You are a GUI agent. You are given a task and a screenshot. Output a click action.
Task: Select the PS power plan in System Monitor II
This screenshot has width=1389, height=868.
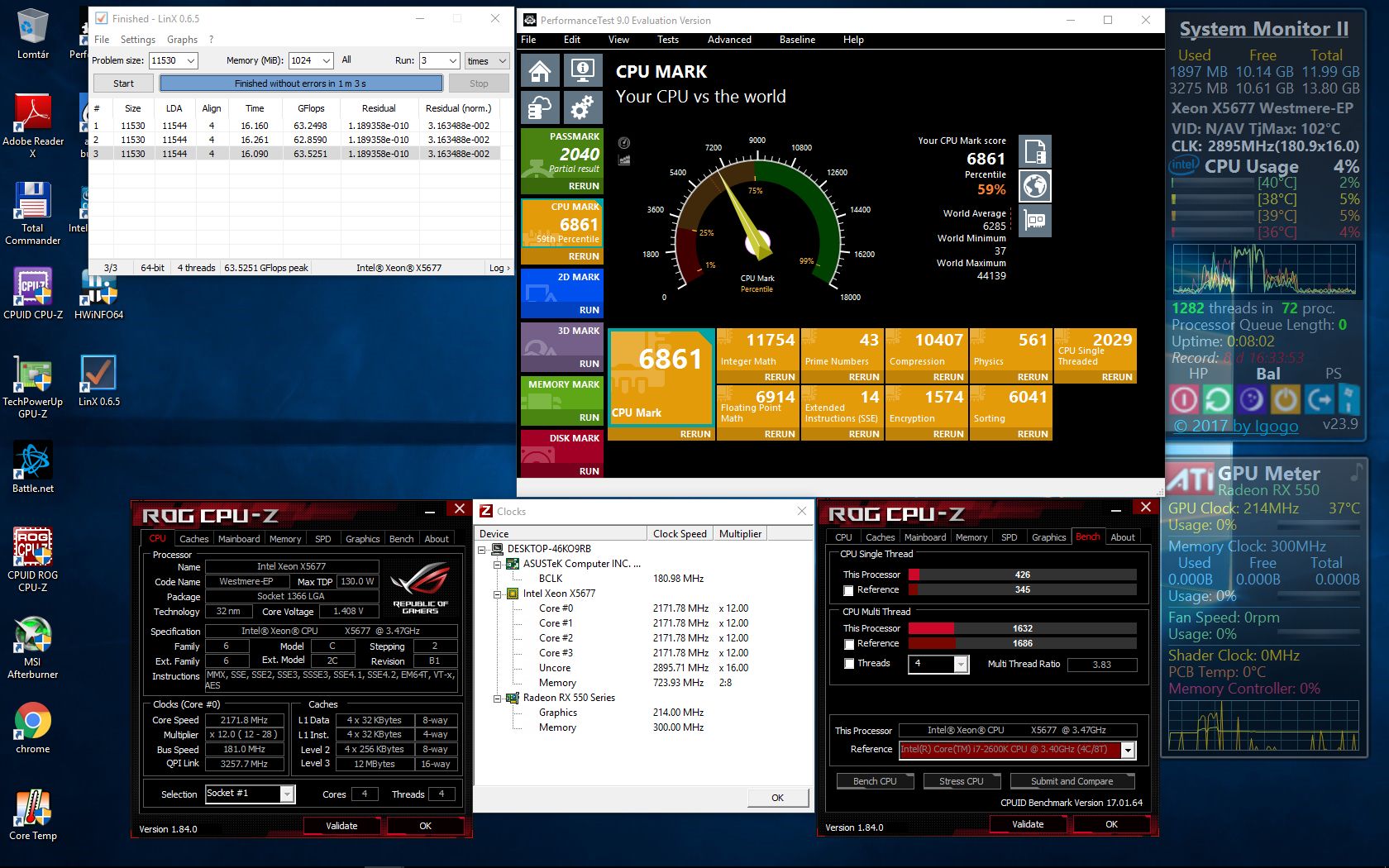1333,374
